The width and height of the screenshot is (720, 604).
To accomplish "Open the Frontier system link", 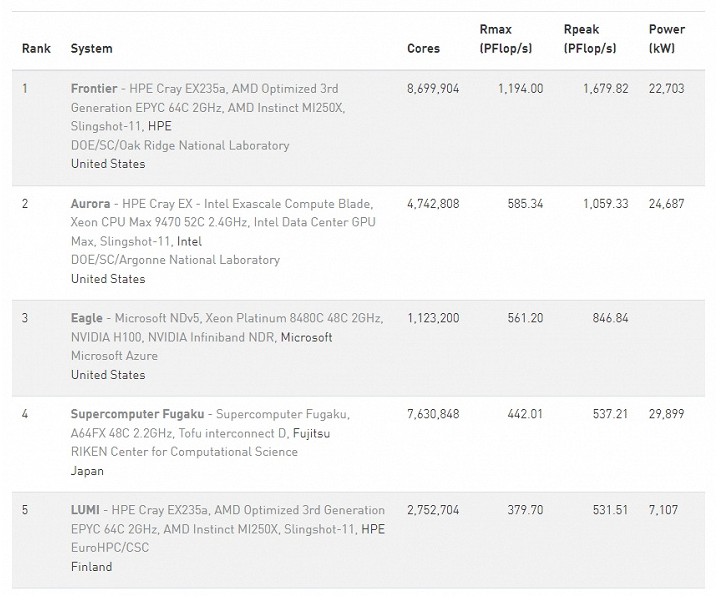I will point(94,89).
